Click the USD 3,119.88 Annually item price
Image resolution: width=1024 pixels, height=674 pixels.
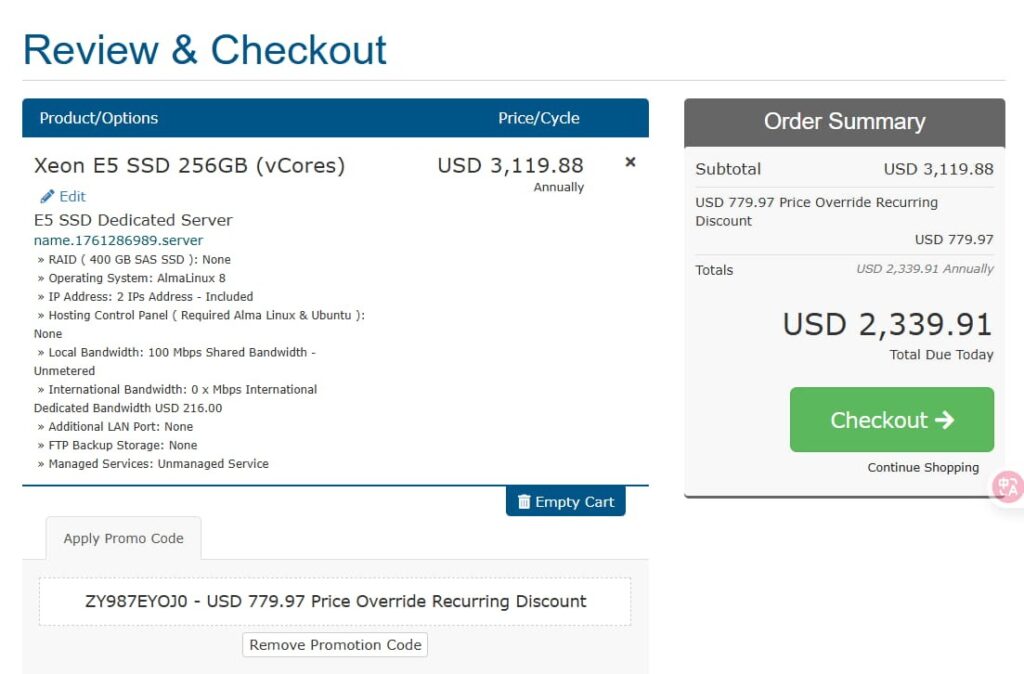tap(510, 166)
